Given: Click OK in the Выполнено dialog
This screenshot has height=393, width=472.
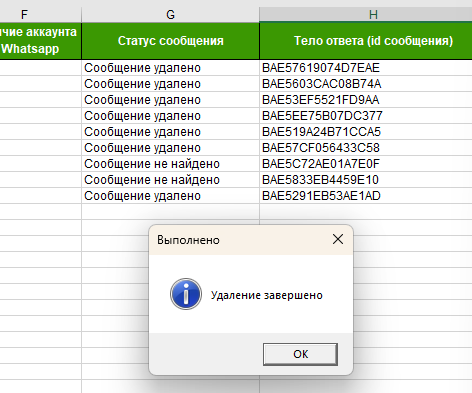Looking at the screenshot, I should click(x=300, y=354).
